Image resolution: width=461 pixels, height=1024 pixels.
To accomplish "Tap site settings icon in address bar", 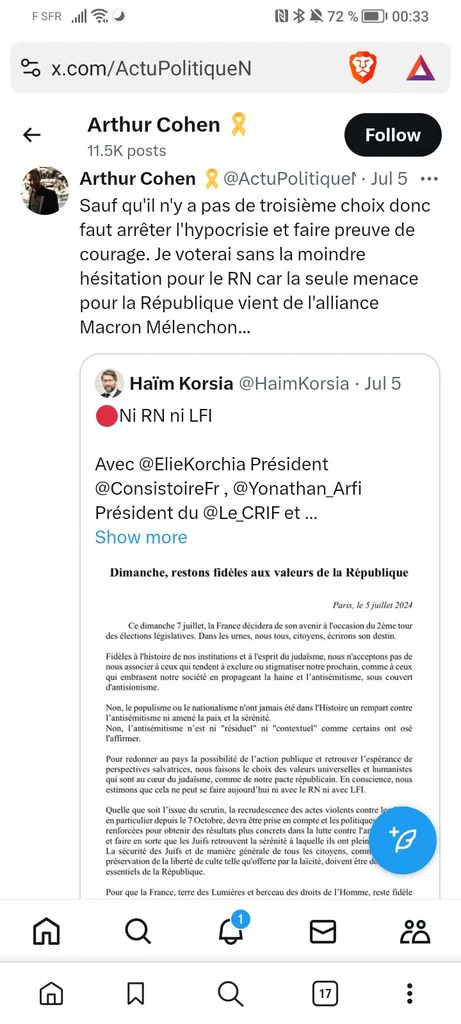I will click(x=31, y=68).
